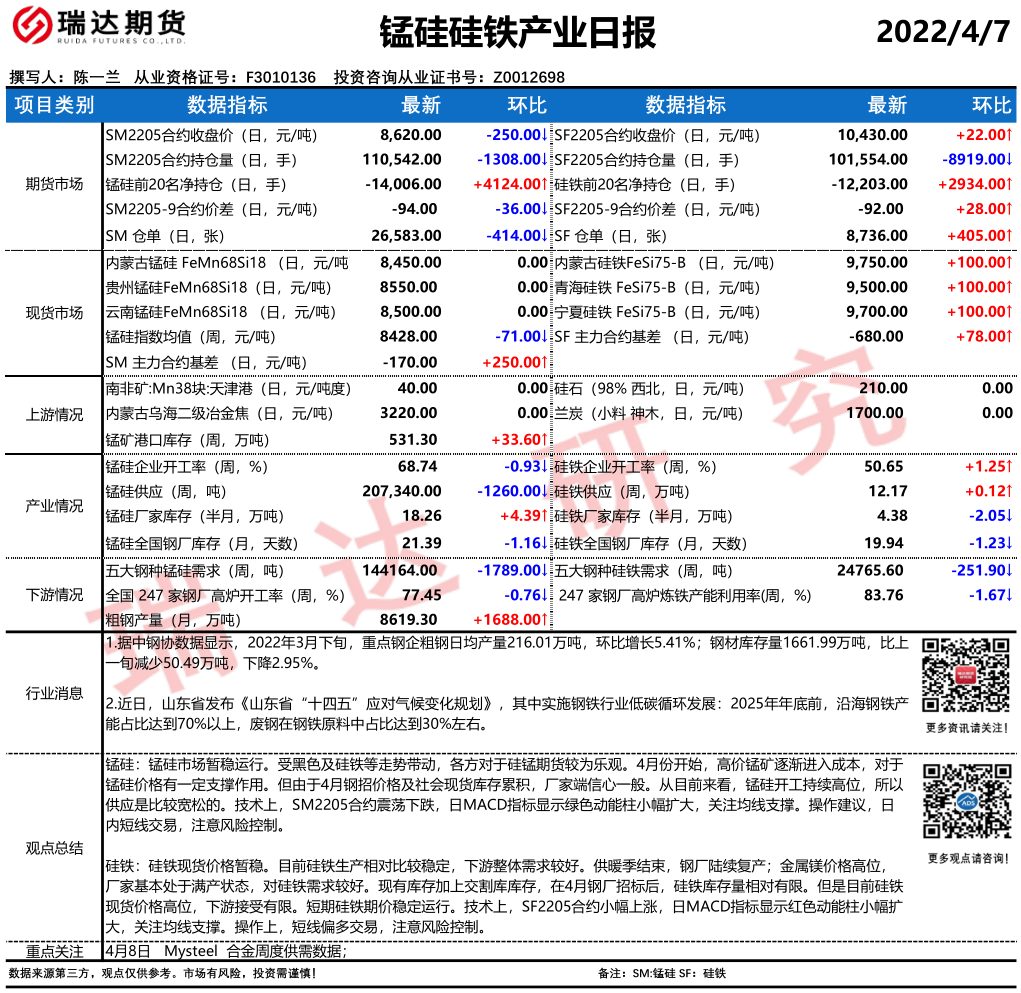Click the red up arrow beside +33.60

coord(546,440)
